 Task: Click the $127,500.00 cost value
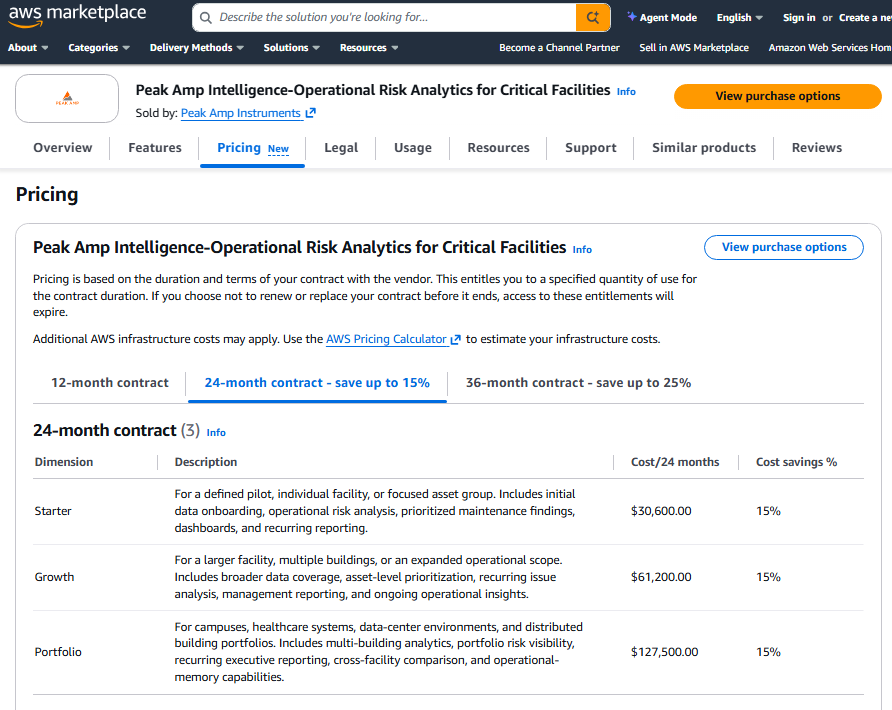point(664,652)
